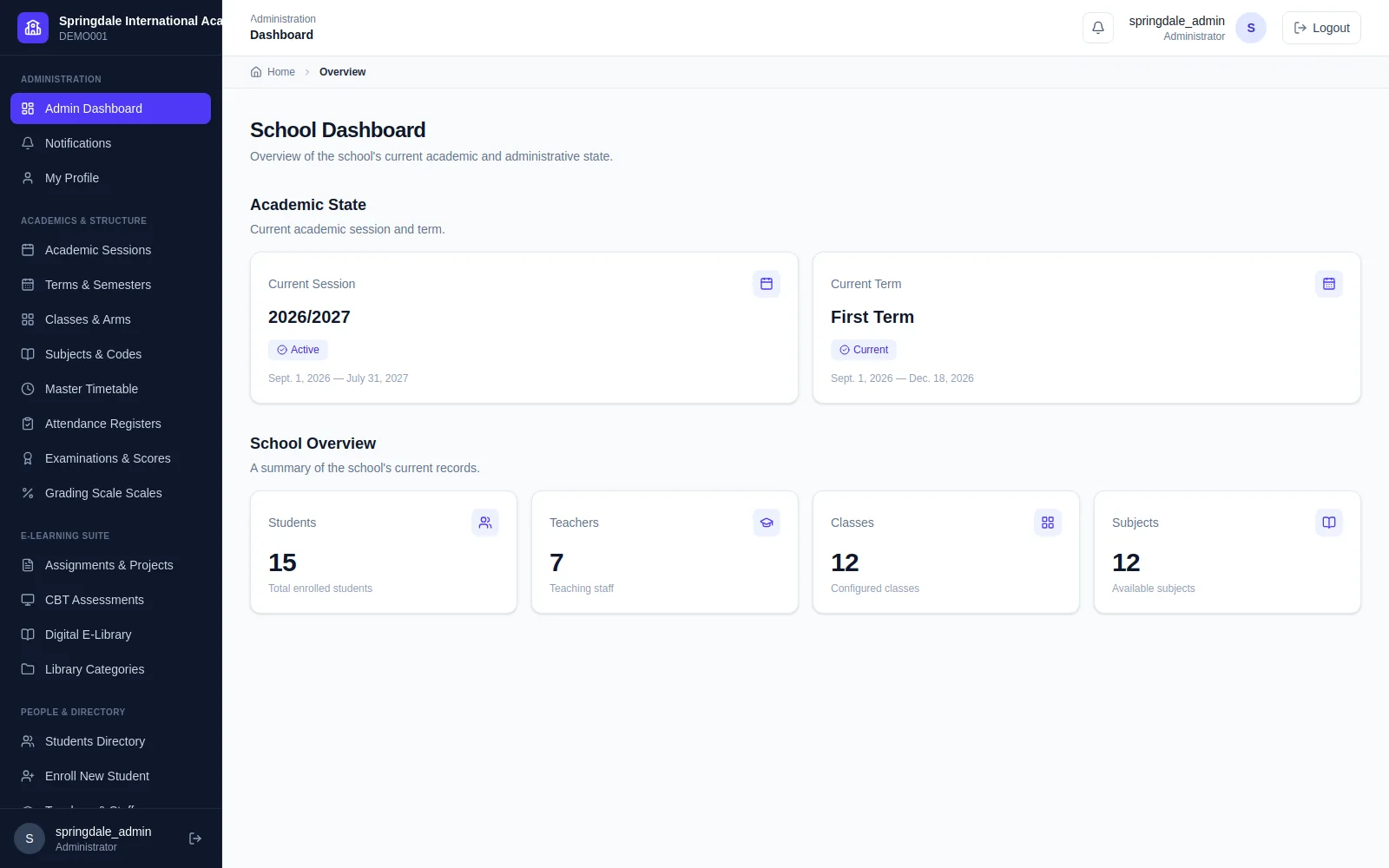Click the sidebar logout arrow icon
Screen dimensions: 1389x868
(195, 838)
